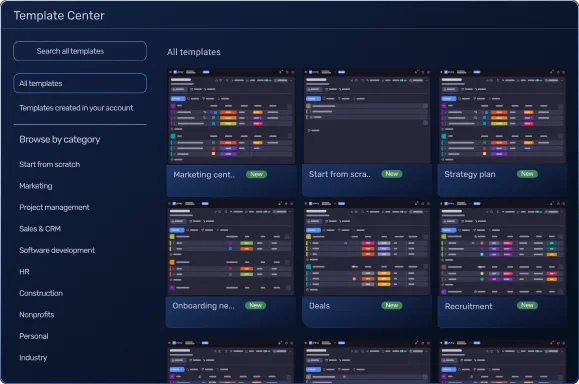This screenshot has height=384, width=579.
Task: Open the Deals template preview
Action: coord(367,248)
